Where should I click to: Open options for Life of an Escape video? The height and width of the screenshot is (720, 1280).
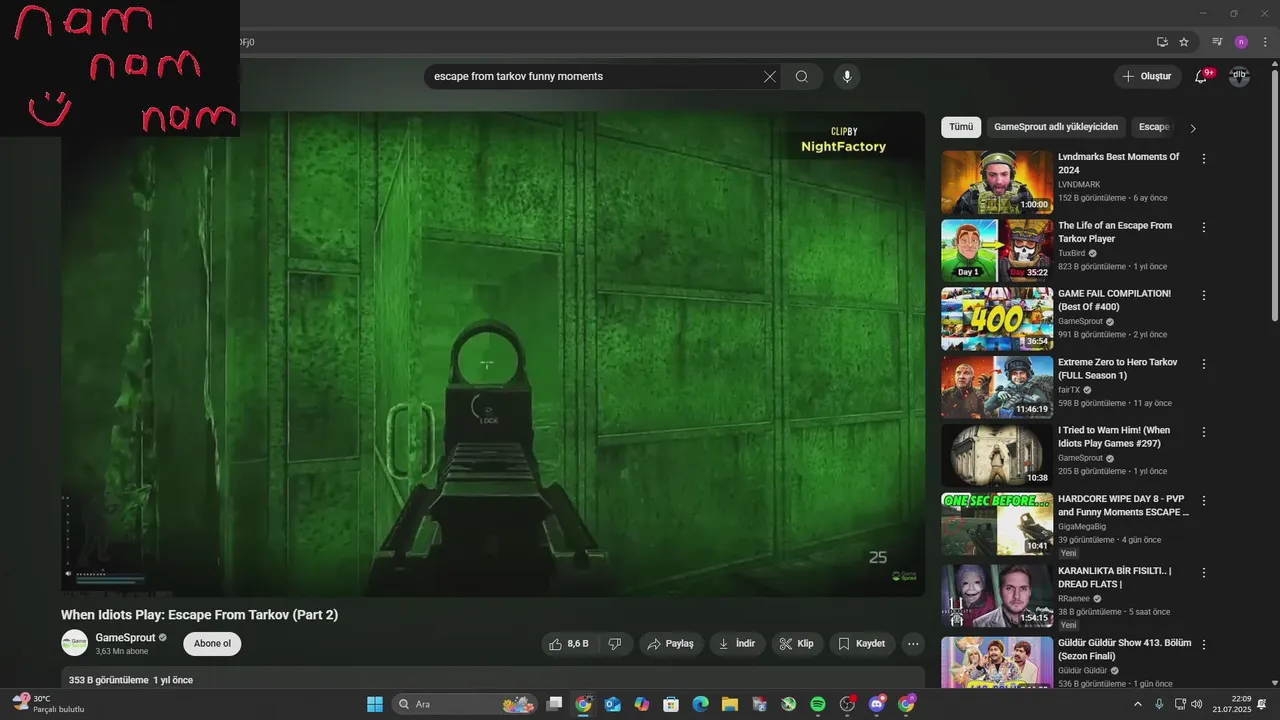[1204, 227]
